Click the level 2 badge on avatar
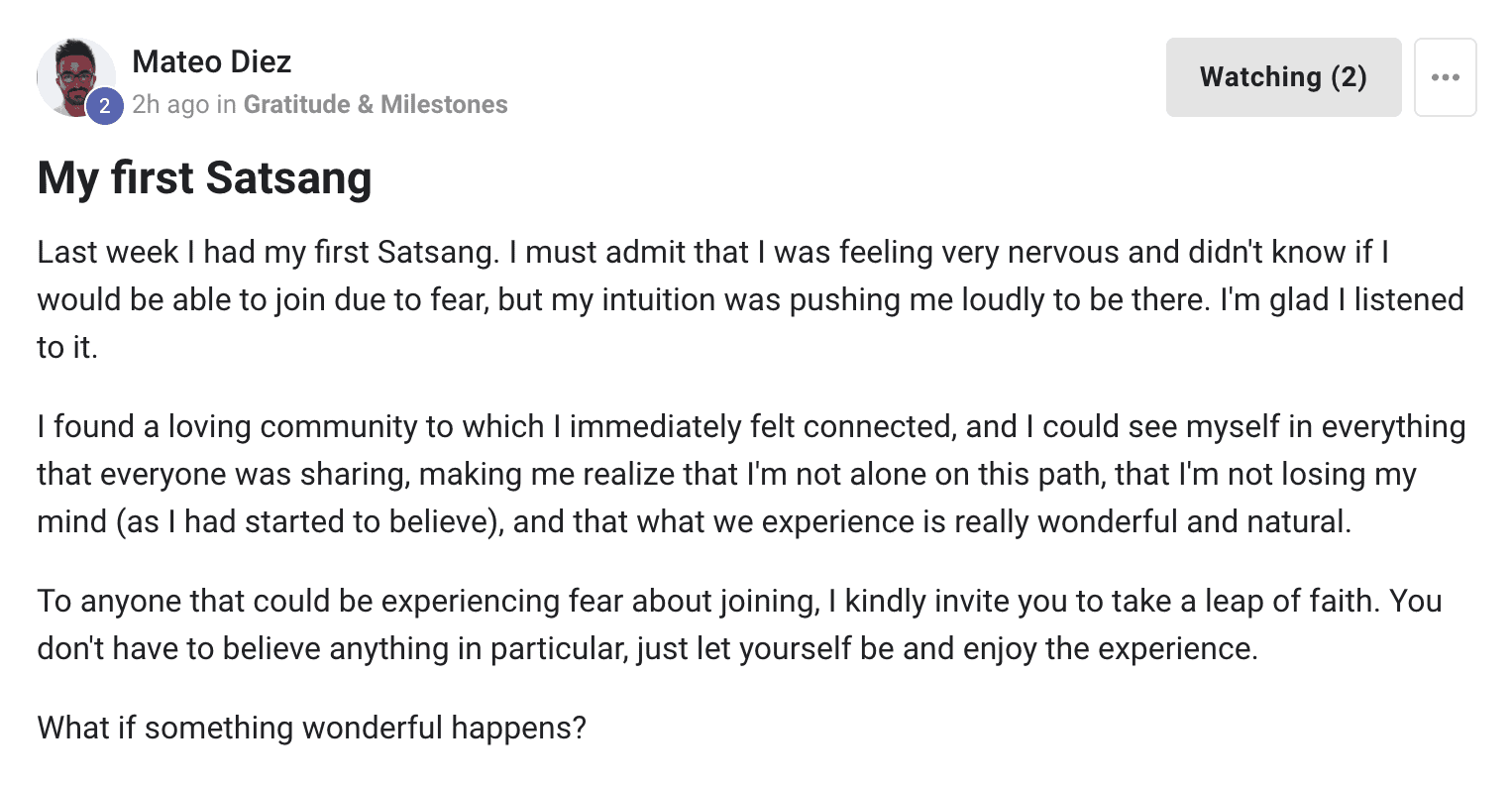Image resolution: width=1512 pixels, height=789 pixels. 104,106
